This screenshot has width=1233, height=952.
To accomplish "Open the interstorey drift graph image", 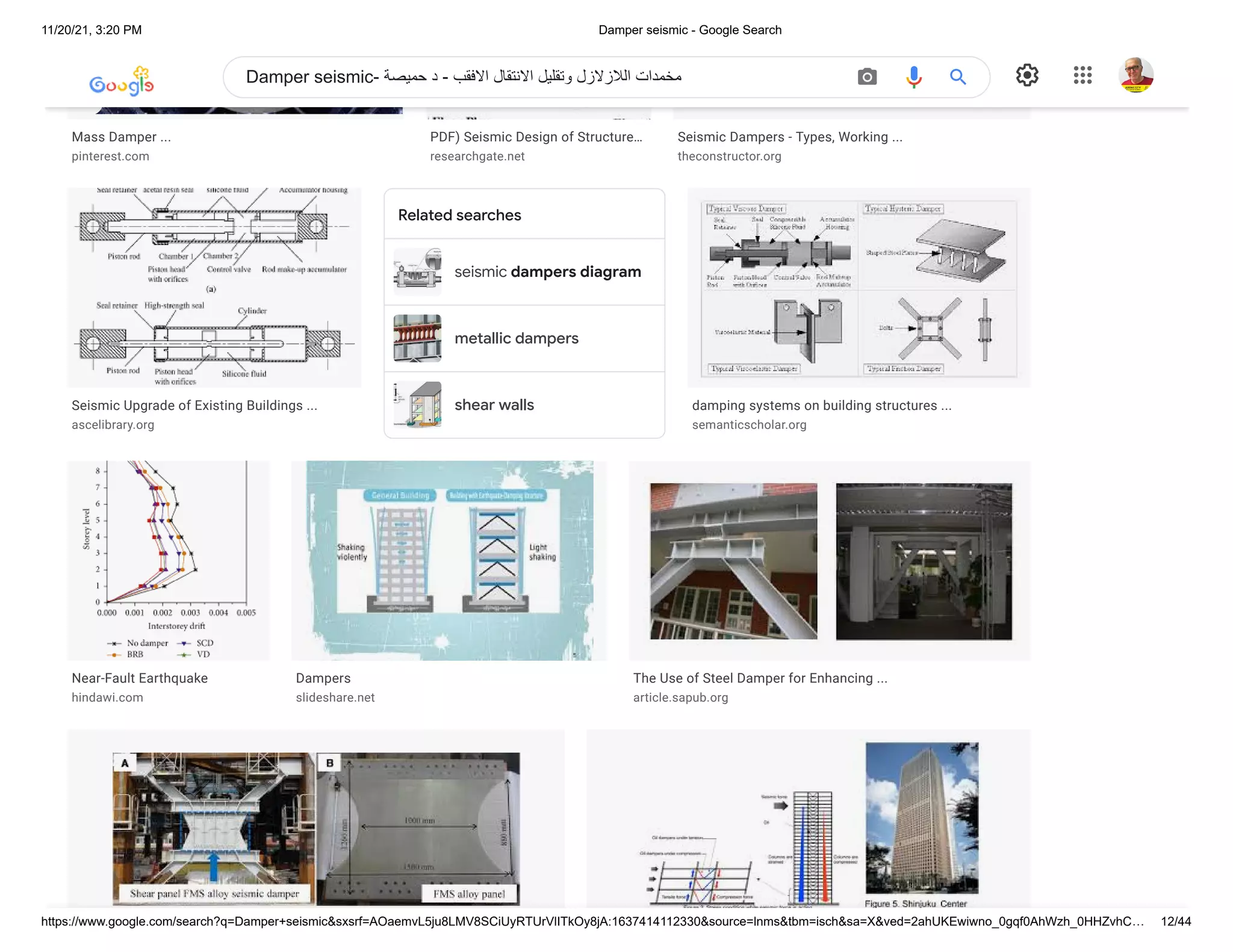I will point(169,560).
